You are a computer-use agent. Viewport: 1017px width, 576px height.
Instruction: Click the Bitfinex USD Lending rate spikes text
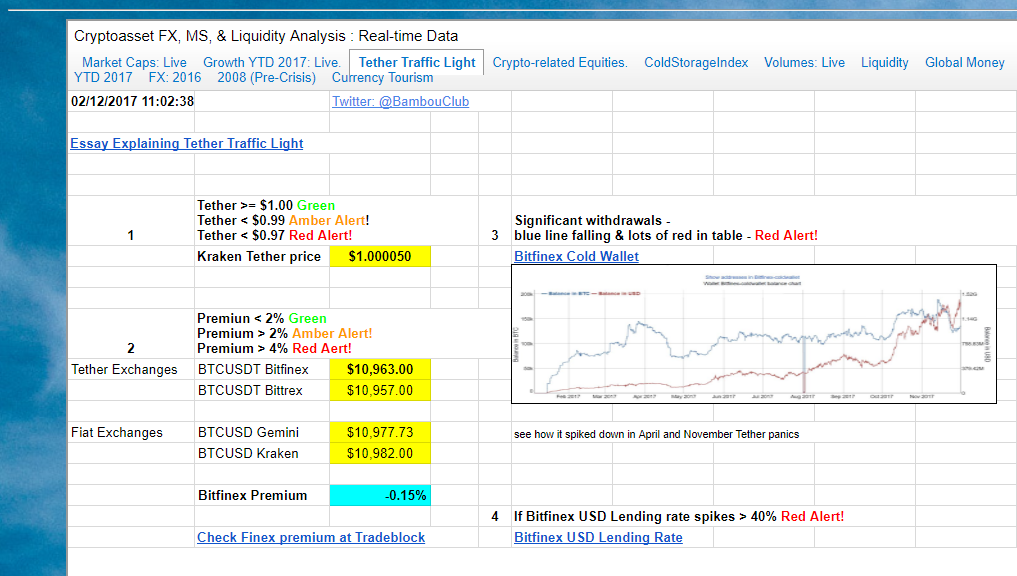click(x=679, y=516)
